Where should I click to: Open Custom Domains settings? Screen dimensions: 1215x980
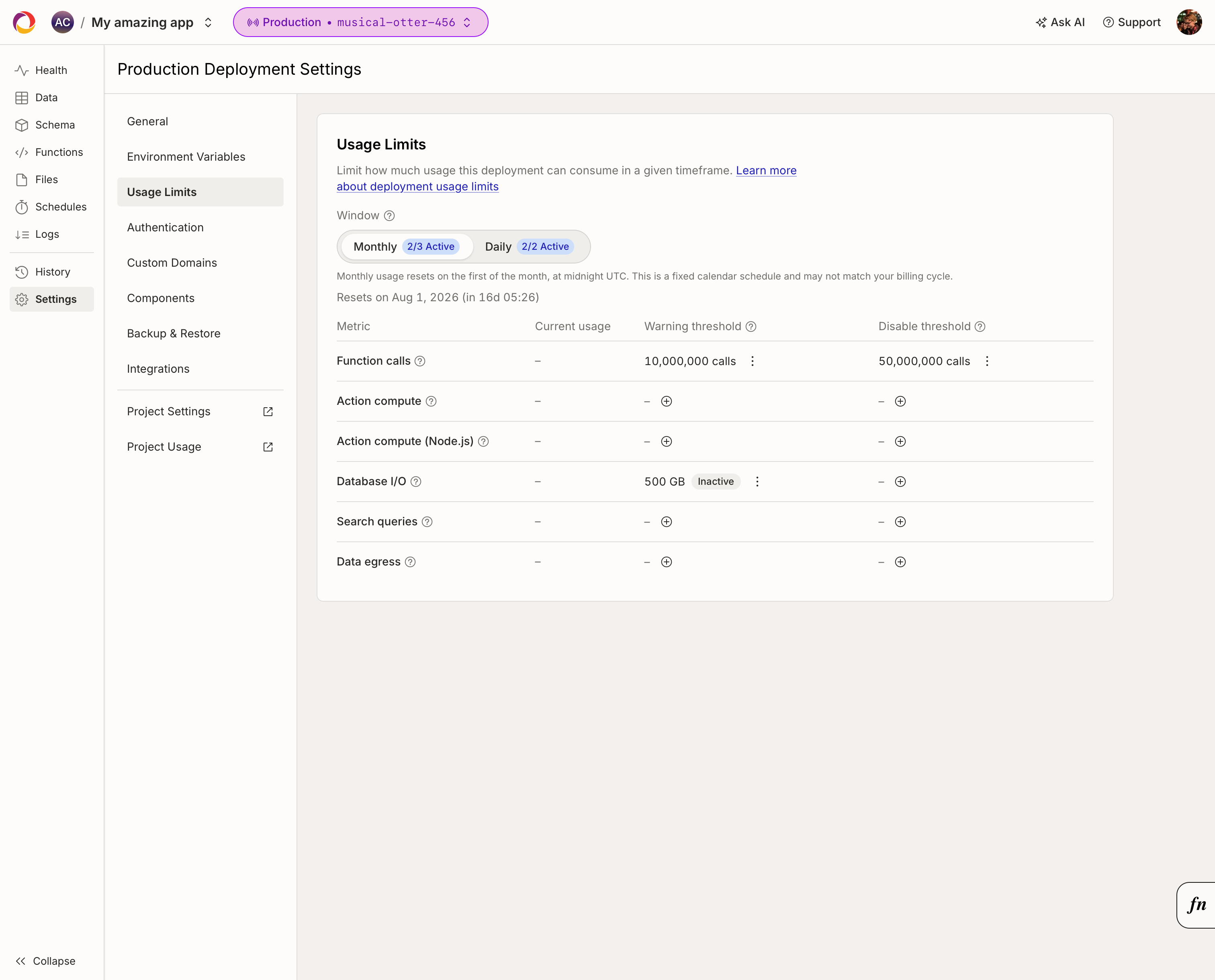[200, 263]
